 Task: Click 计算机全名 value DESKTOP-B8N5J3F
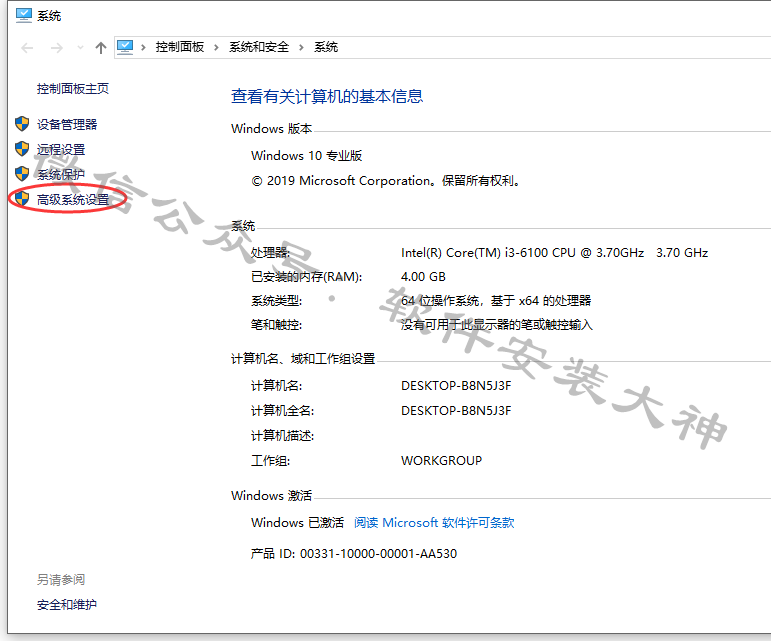pyautogui.click(x=456, y=411)
